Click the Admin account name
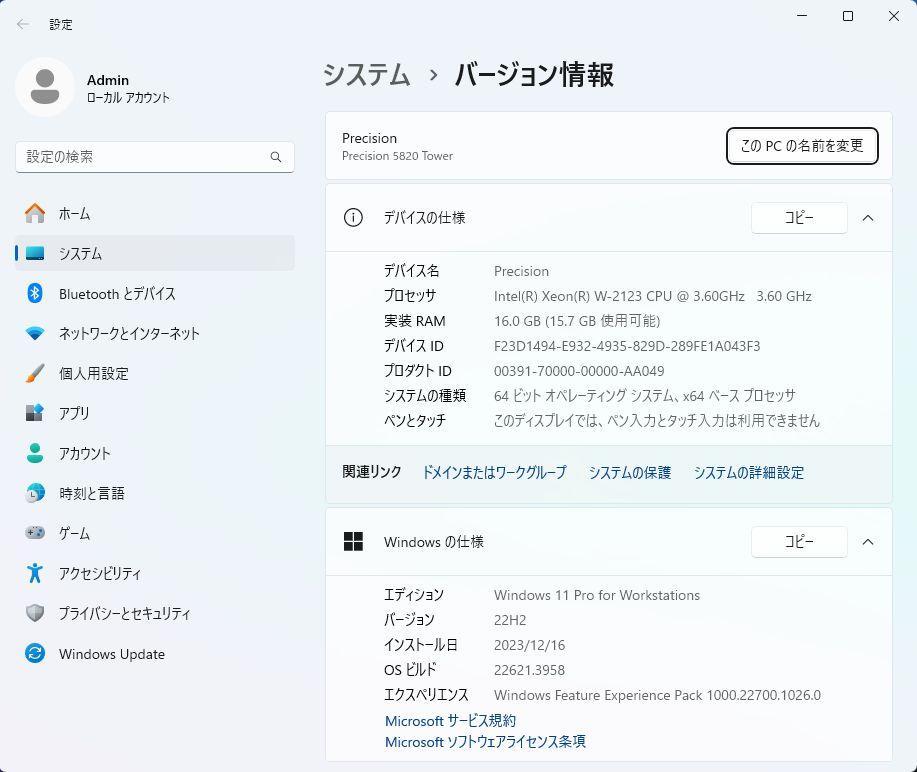The image size is (917, 772). (108, 80)
